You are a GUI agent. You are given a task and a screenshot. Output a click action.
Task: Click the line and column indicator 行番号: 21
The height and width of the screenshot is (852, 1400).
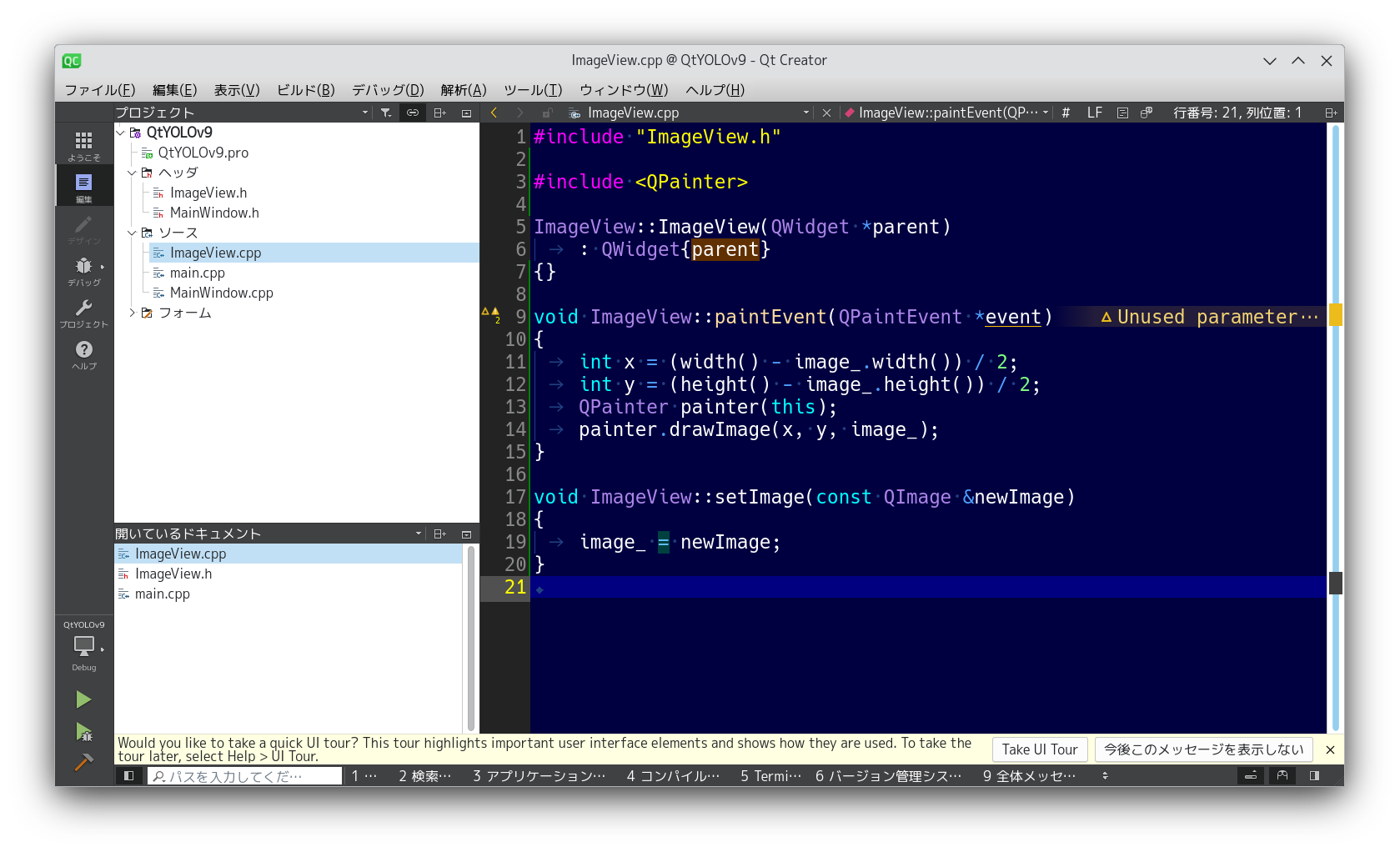1237,113
